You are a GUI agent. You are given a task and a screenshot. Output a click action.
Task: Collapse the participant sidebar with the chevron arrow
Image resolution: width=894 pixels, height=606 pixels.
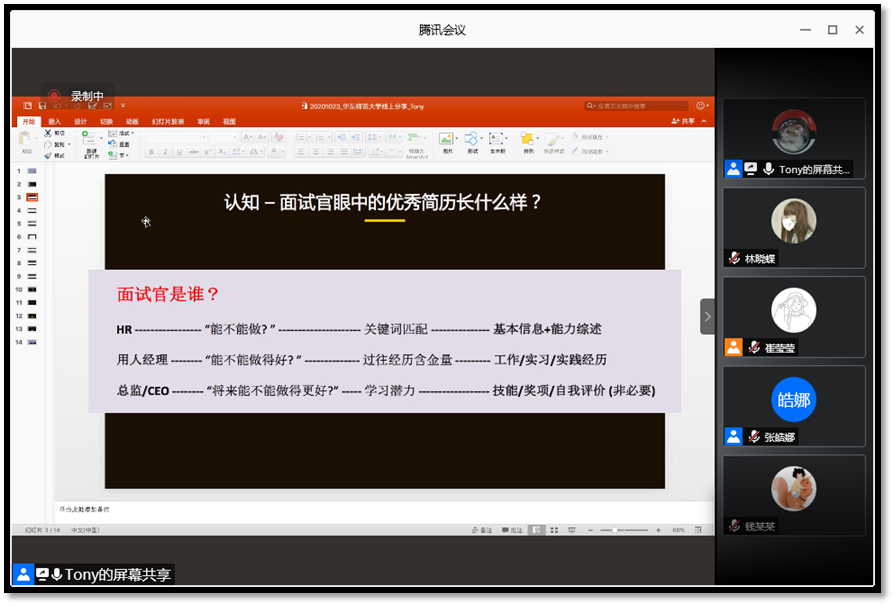[x=707, y=316]
